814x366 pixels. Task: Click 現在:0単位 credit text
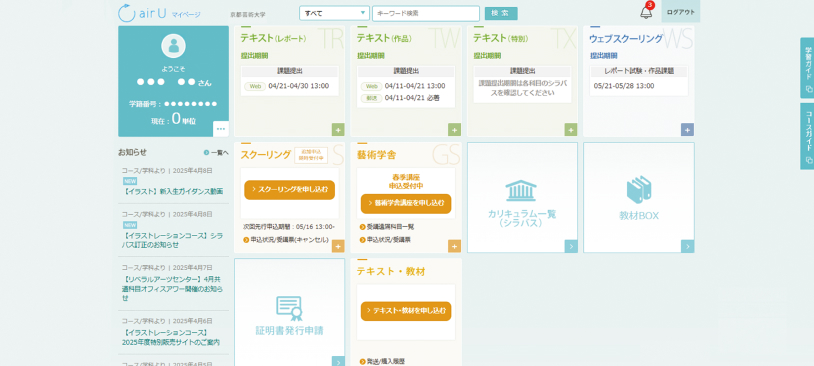[x=173, y=119]
